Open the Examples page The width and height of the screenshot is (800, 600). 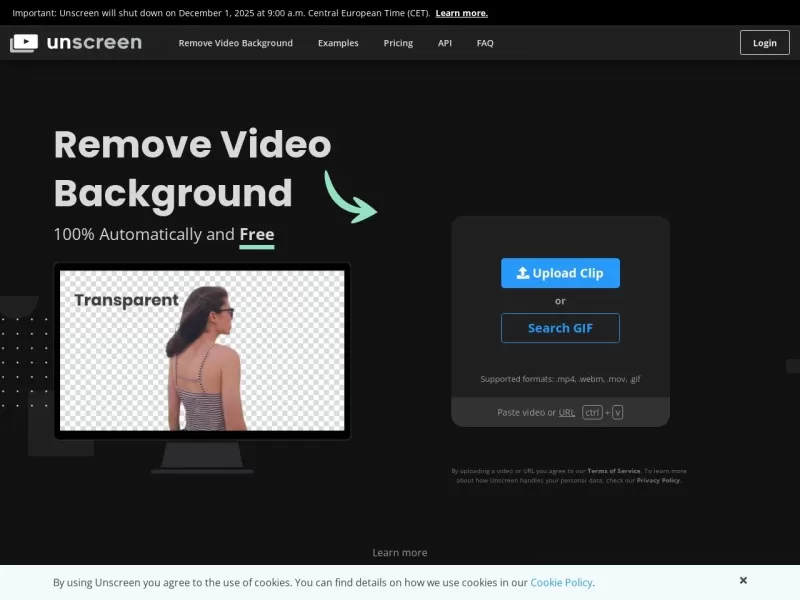(x=338, y=43)
